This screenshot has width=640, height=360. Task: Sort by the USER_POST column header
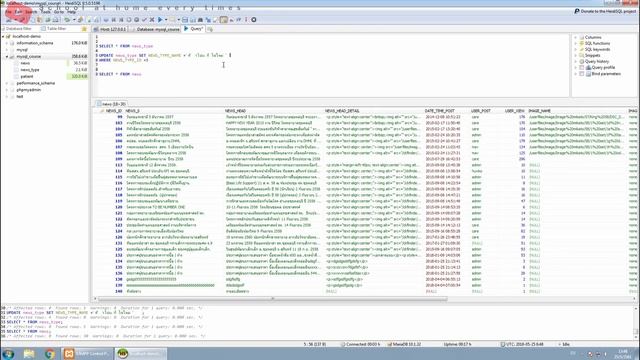481,111
